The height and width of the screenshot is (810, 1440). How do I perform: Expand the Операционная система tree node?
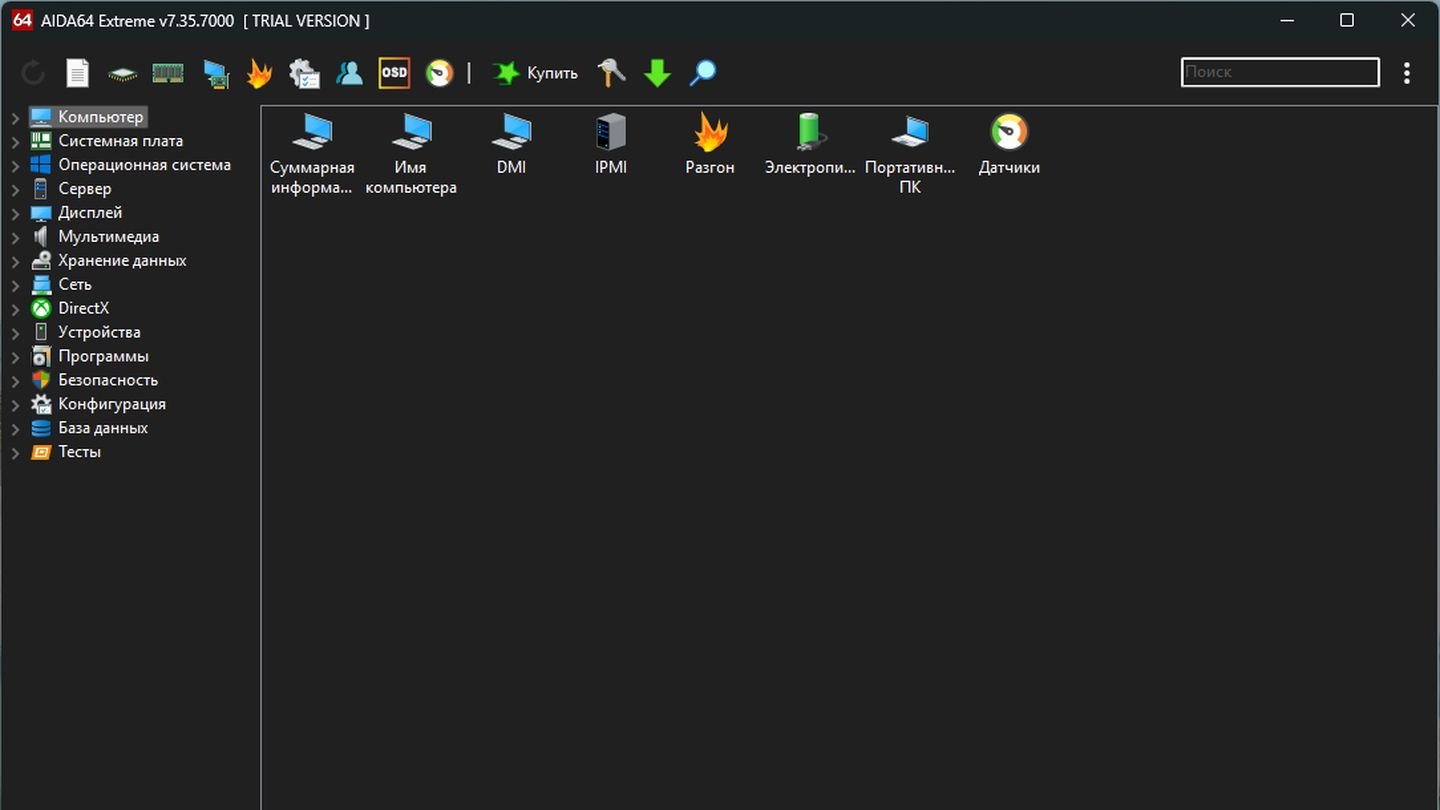(x=15, y=166)
